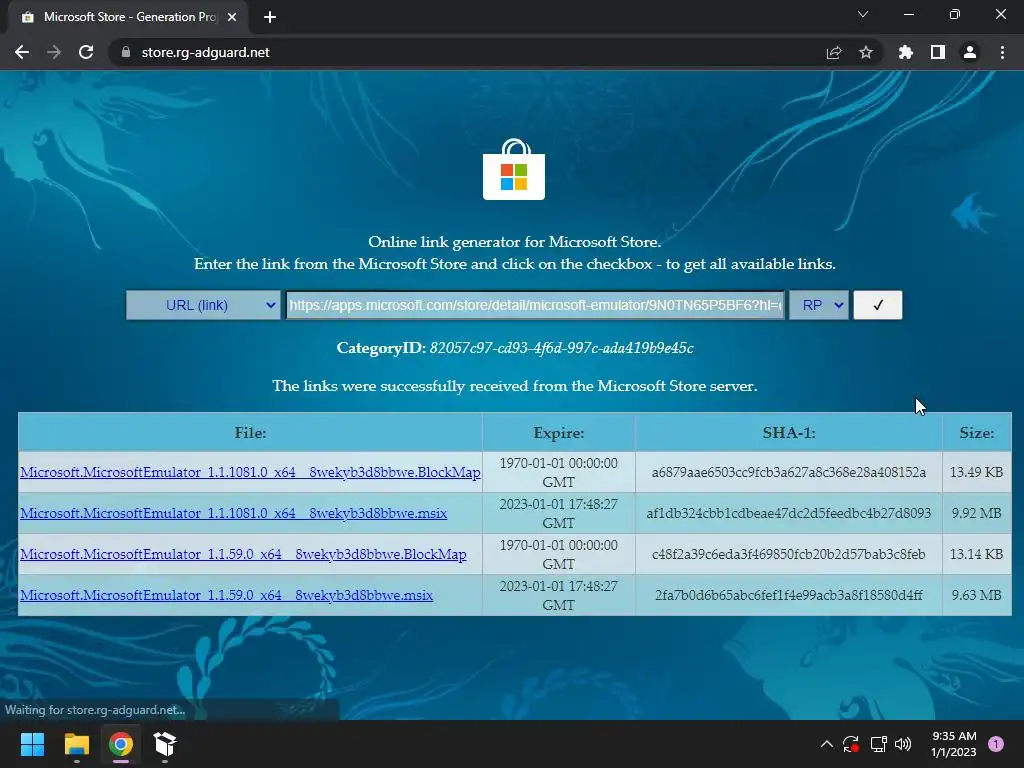This screenshot has height=768, width=1024.
Task: Click expiry date of the 1.1.59.0 msix row
Action: [x=558, y=596]
